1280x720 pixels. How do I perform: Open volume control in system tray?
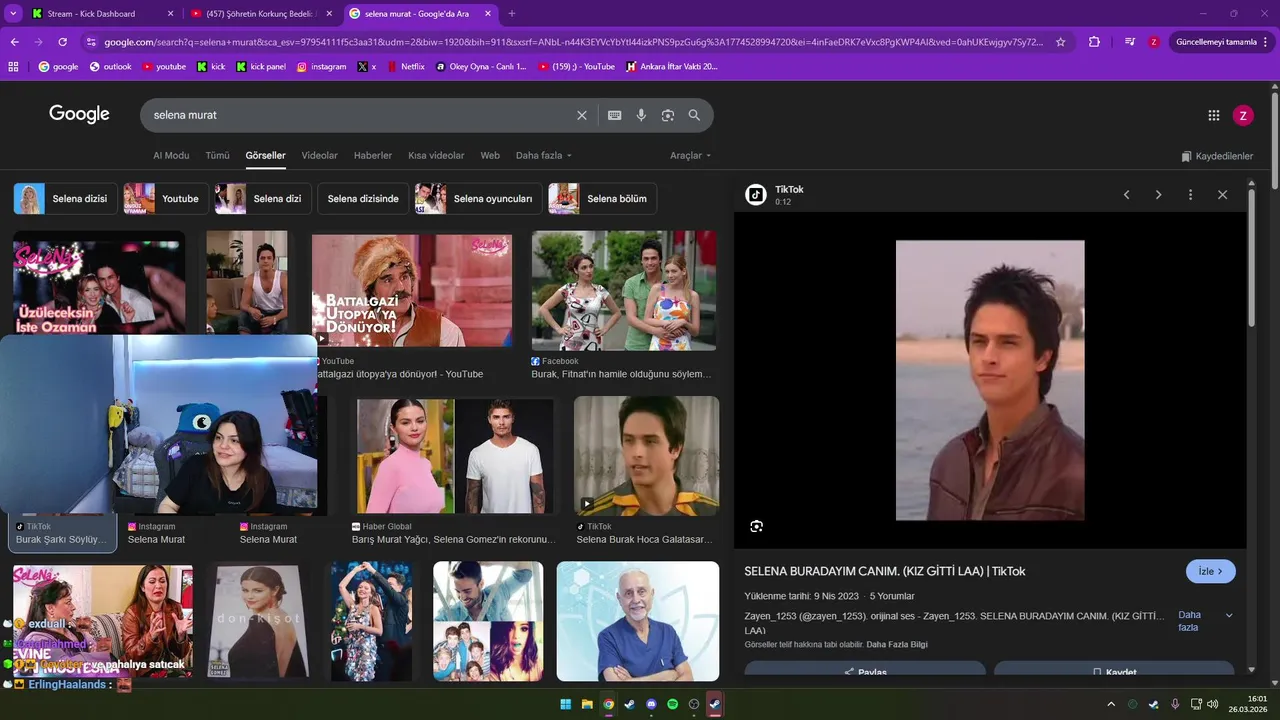click(1213, 704)
